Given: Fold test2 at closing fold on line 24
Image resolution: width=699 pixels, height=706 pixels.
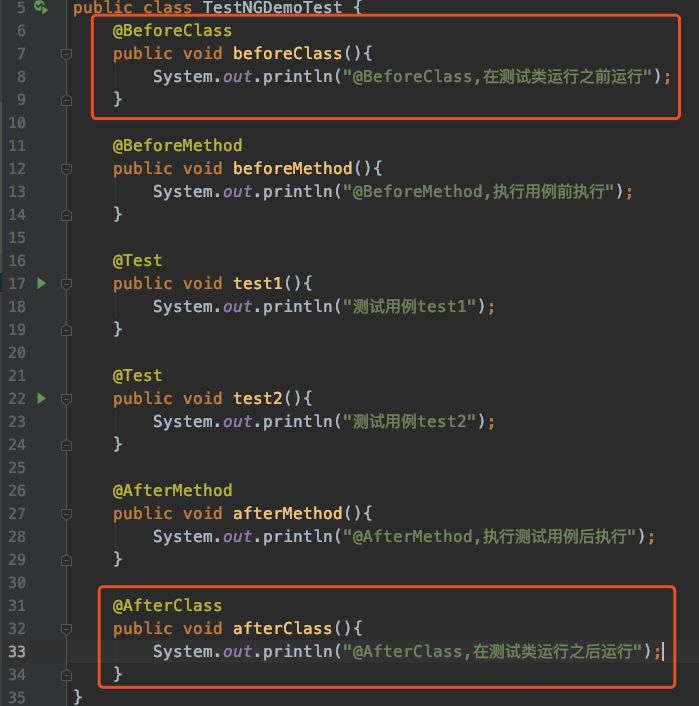Looking at the screenshot, I should tap(66, 445).
